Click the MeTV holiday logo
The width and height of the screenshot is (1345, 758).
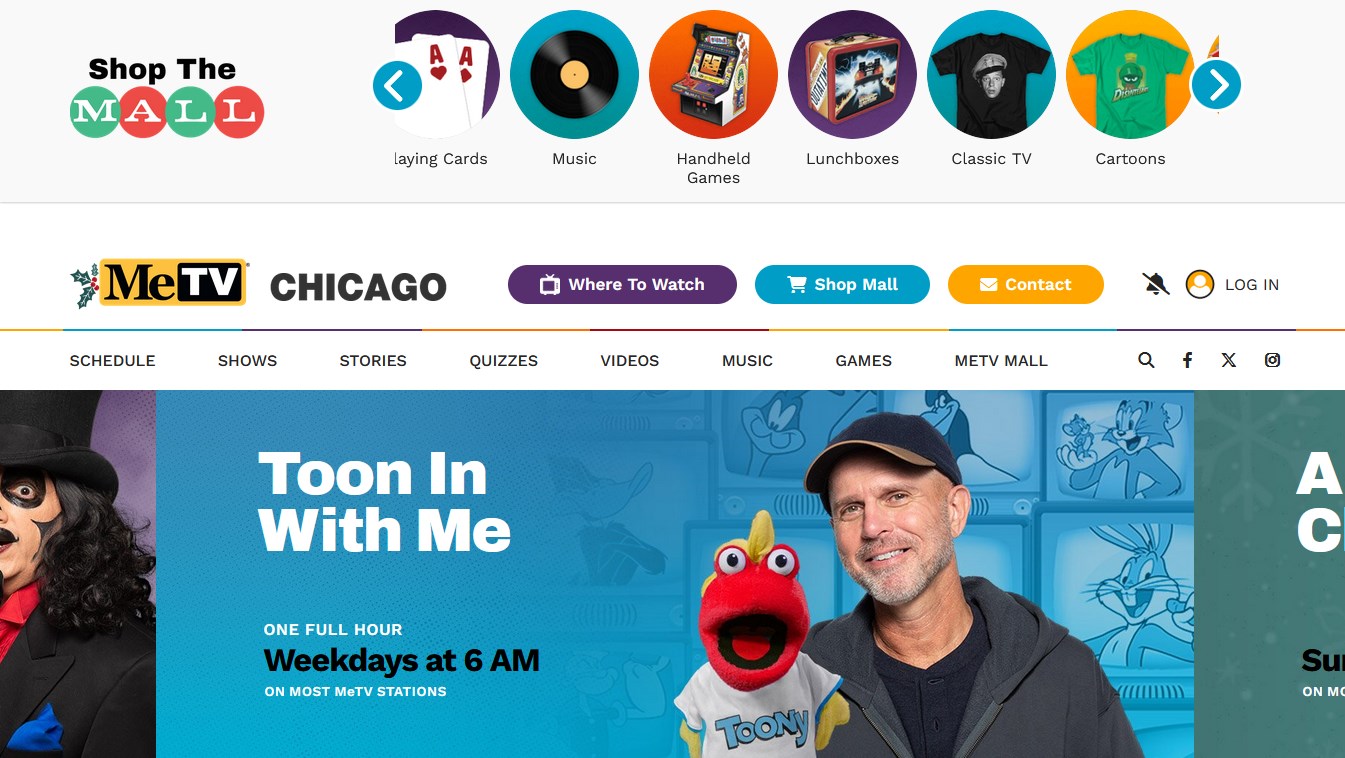coord(159,284)
